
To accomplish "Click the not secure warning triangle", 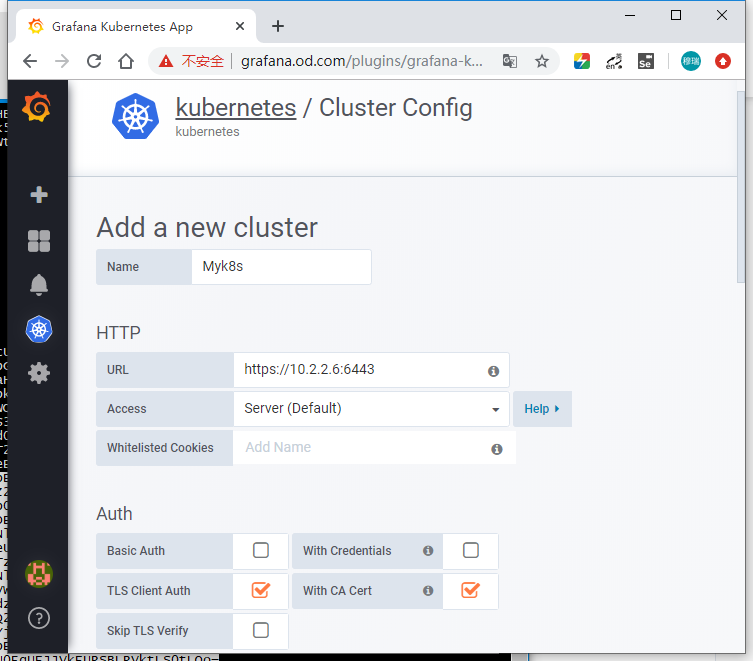I will 166,61.
